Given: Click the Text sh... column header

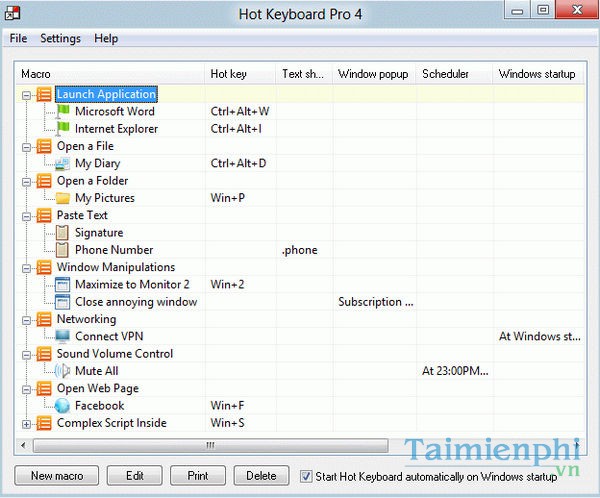Looking at the screenshot, I should point(304,73).
